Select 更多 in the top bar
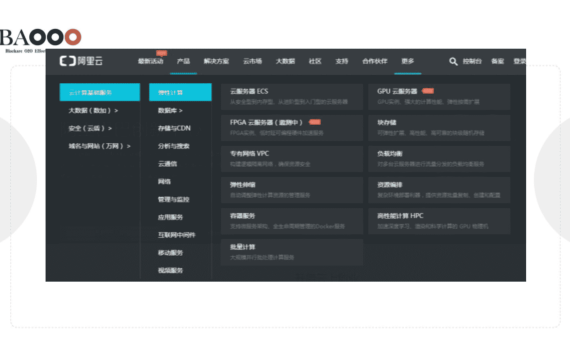This screenshot has width=570, height=360. [x=408, y=61]
